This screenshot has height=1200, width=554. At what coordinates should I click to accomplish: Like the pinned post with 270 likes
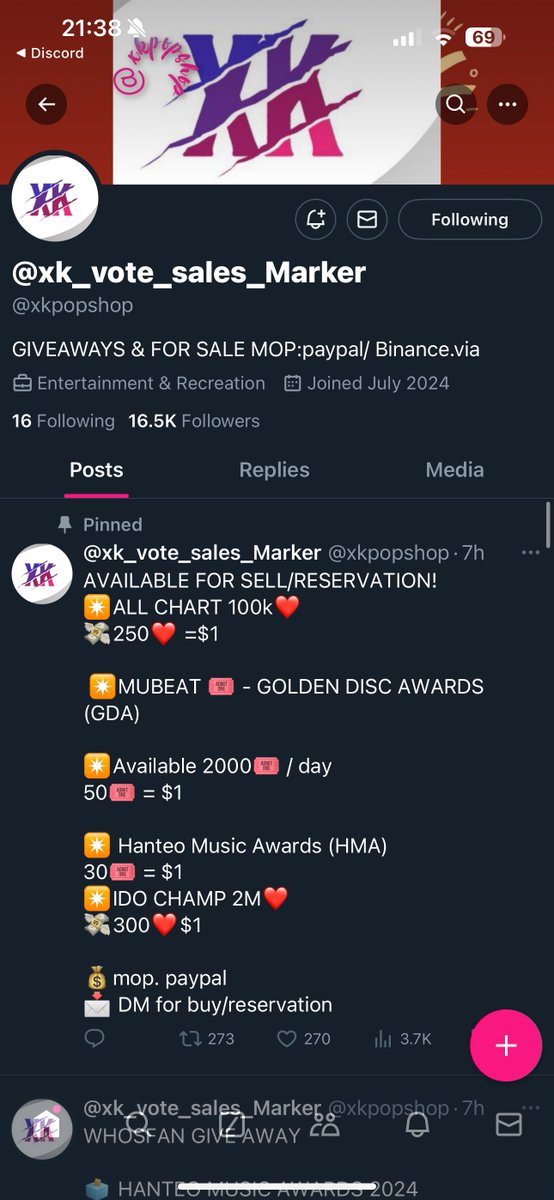coord(303,1039)
